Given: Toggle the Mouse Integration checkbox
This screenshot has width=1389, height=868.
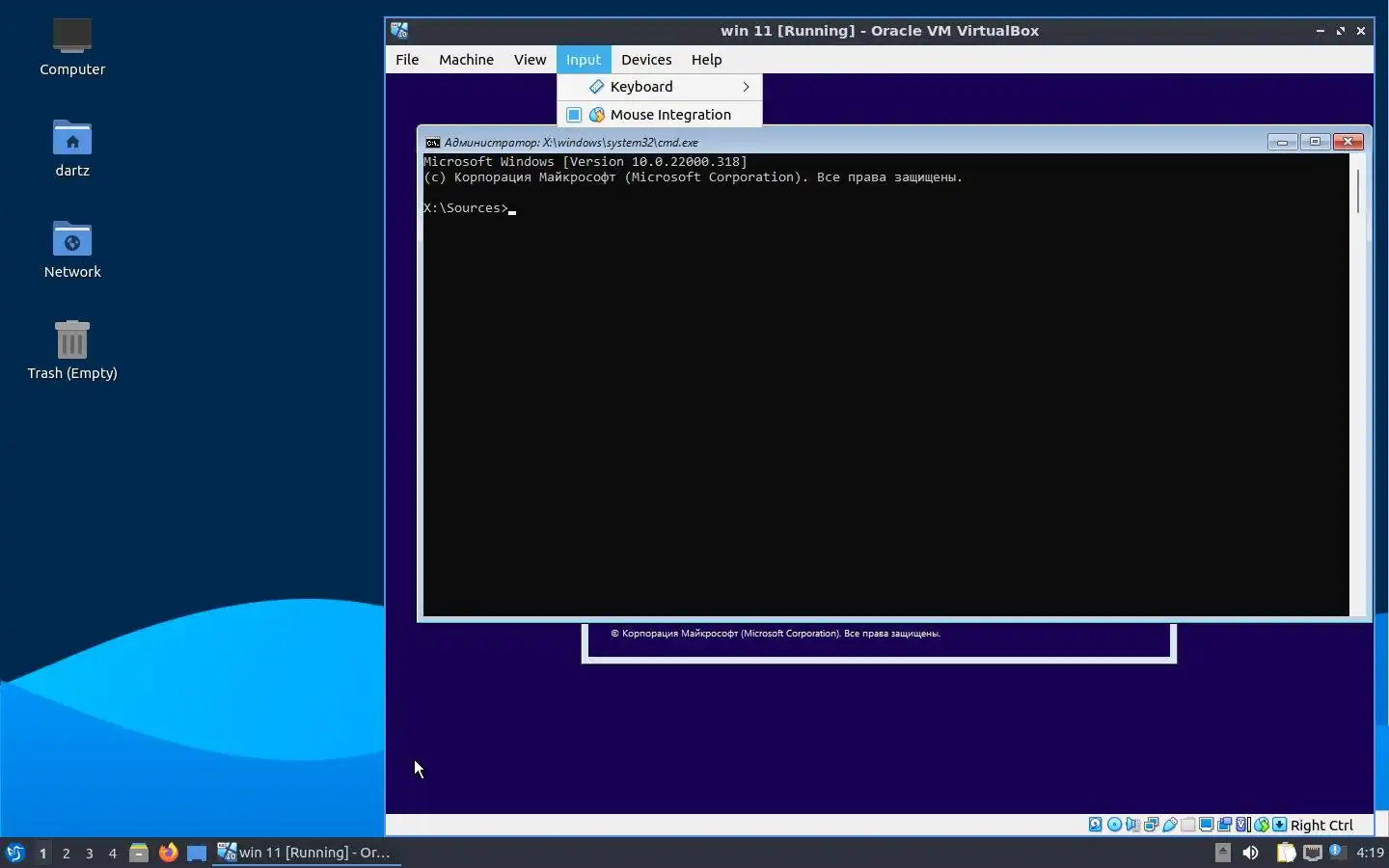Looking at the screenshot, I should coord(574,115).
